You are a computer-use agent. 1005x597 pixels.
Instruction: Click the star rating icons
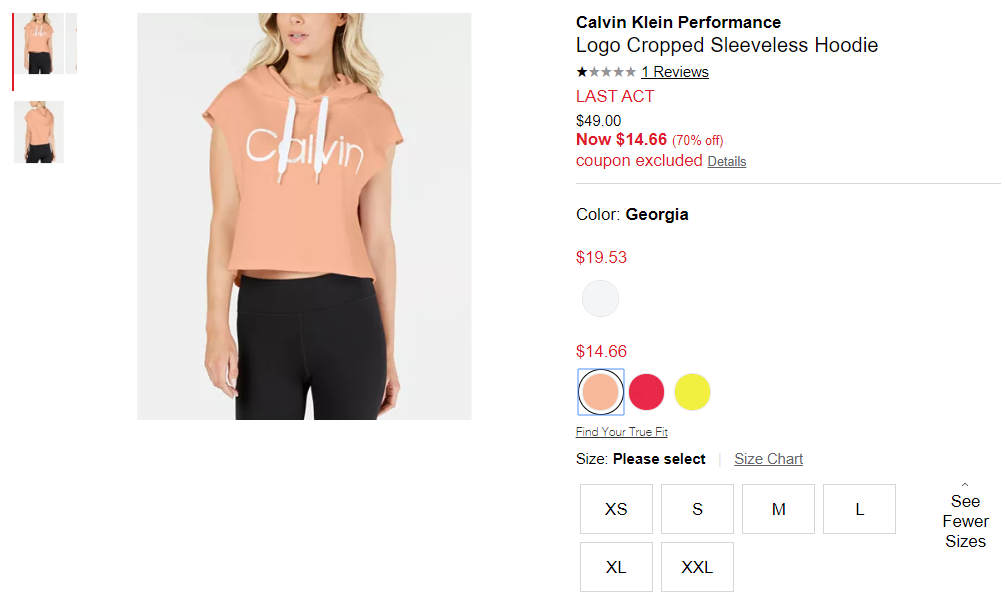point(606,72)
